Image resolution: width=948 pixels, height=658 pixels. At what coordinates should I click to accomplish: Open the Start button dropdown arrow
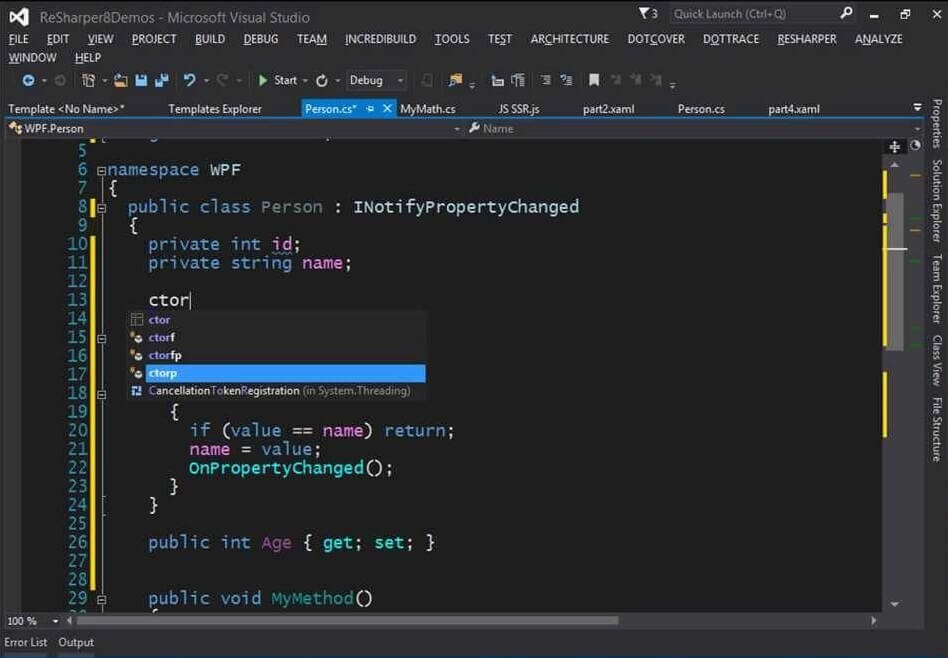305,80
